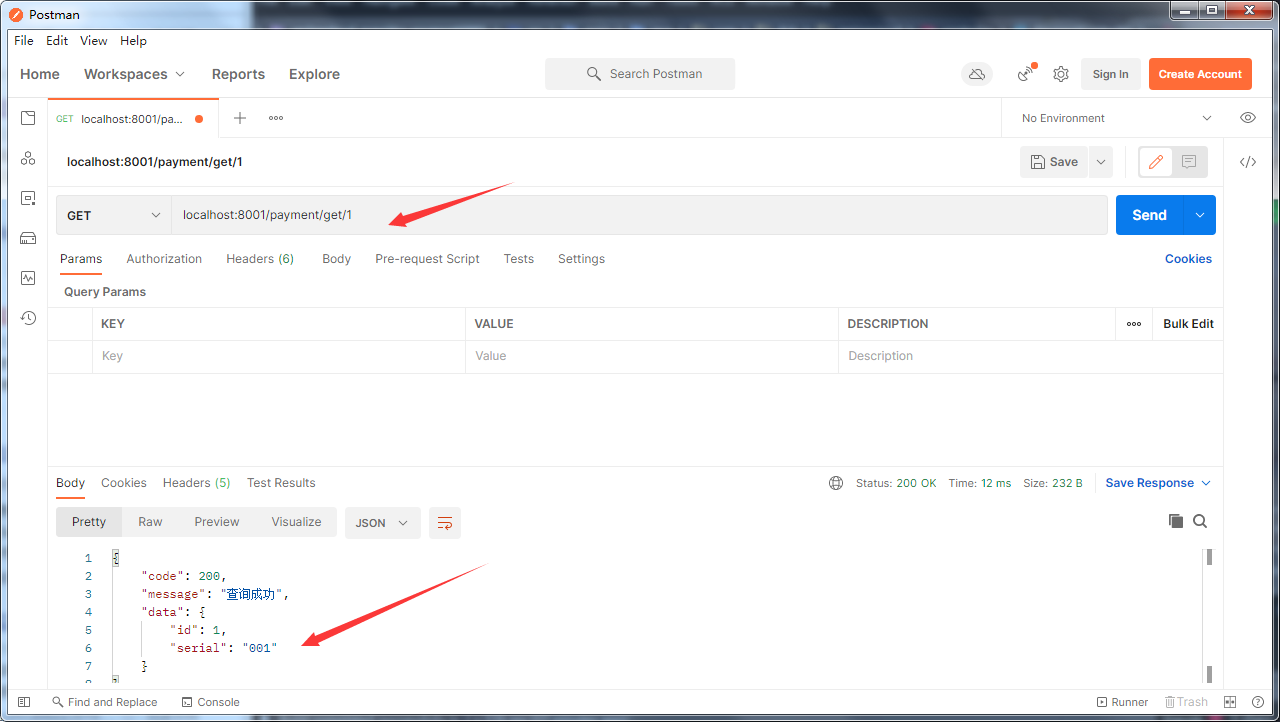Open History sidebar icon
1280x722 pixels.
tap(28, 318)
